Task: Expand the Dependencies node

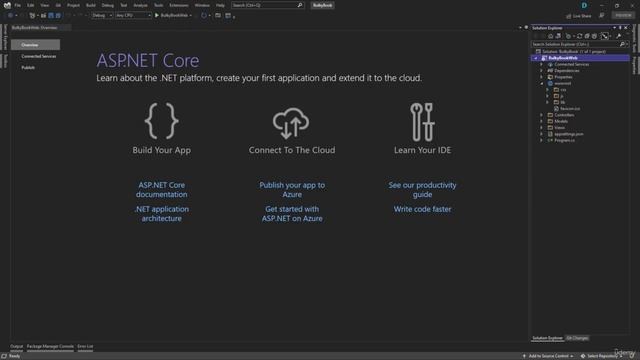Action: (x=542, y=71)
